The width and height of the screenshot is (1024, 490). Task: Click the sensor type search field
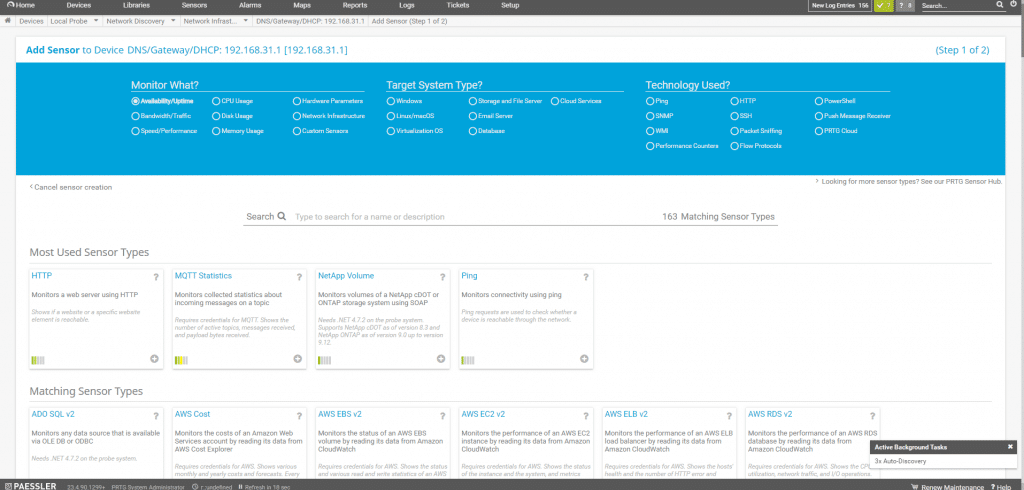pos(473,216)
